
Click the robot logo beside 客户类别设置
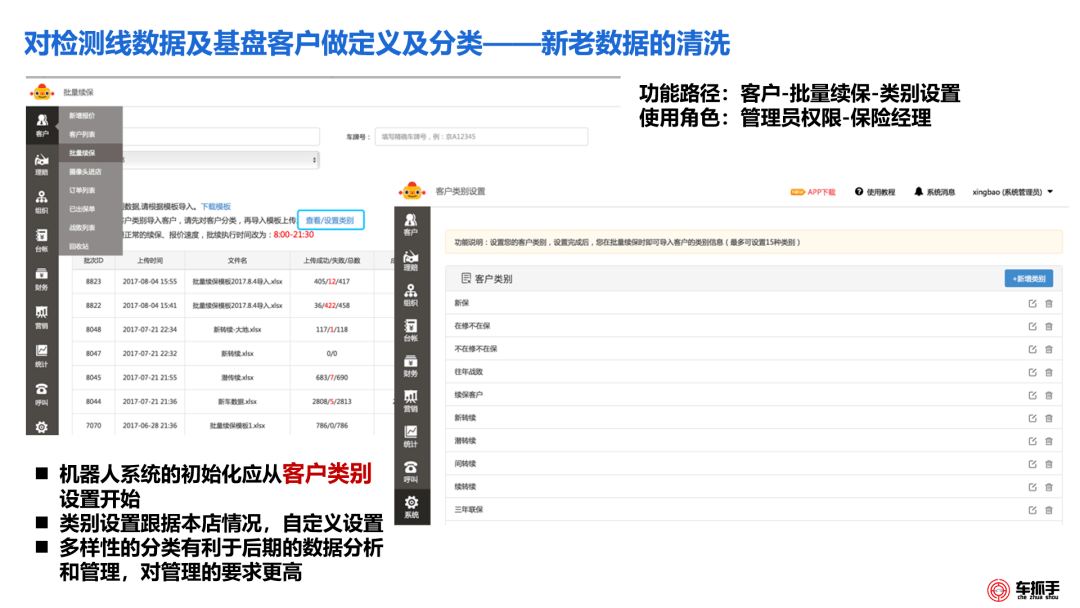pyautogui.click(x=412, y=191)
